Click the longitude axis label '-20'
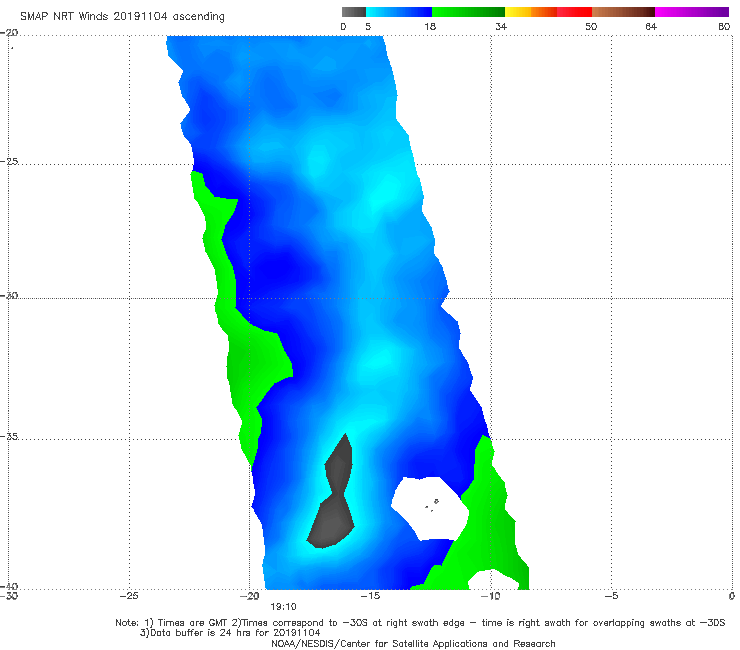Viewport: 740px width, 650px height. tap(249, 596)
